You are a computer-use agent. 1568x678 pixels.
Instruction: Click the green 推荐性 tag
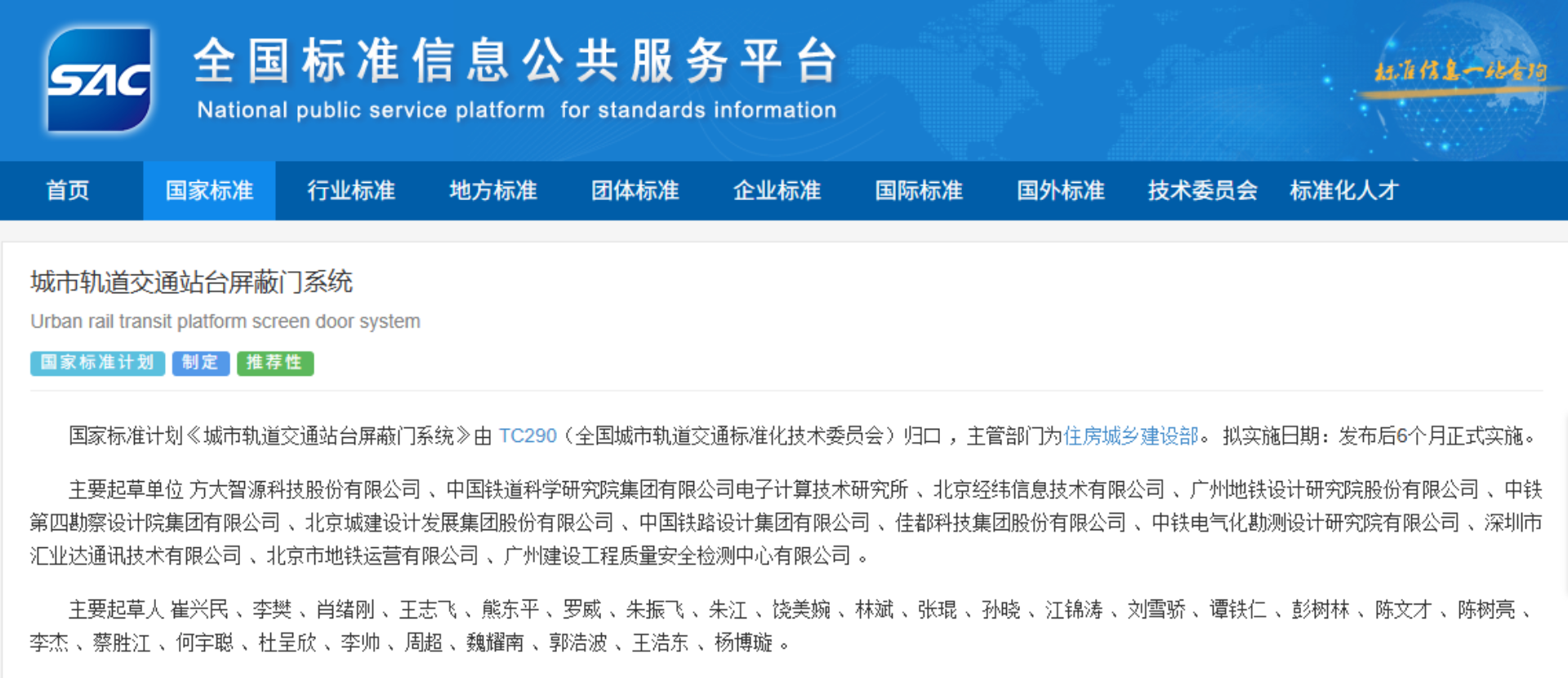coord(275,363)
